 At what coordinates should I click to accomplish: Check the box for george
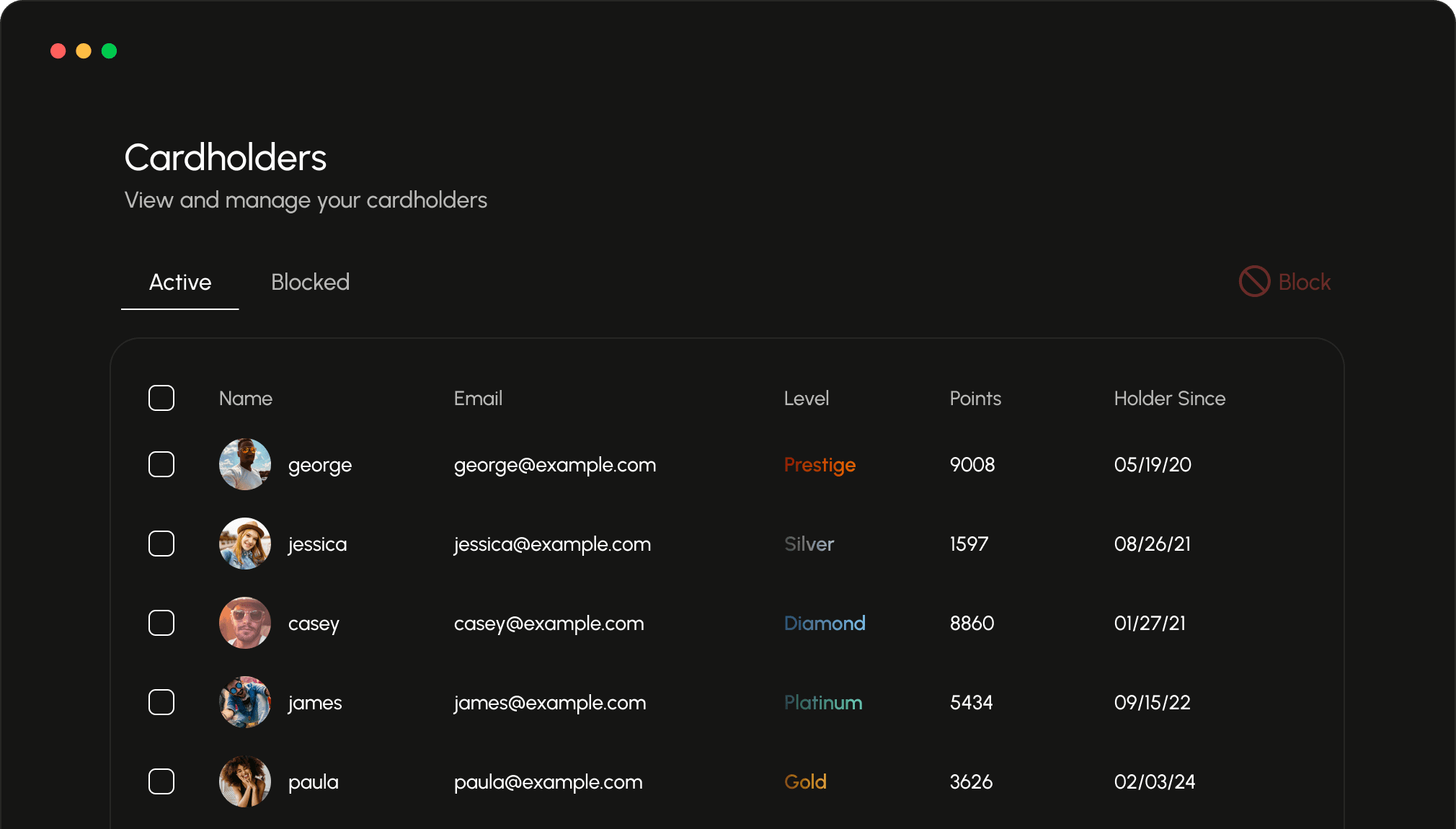161,464
